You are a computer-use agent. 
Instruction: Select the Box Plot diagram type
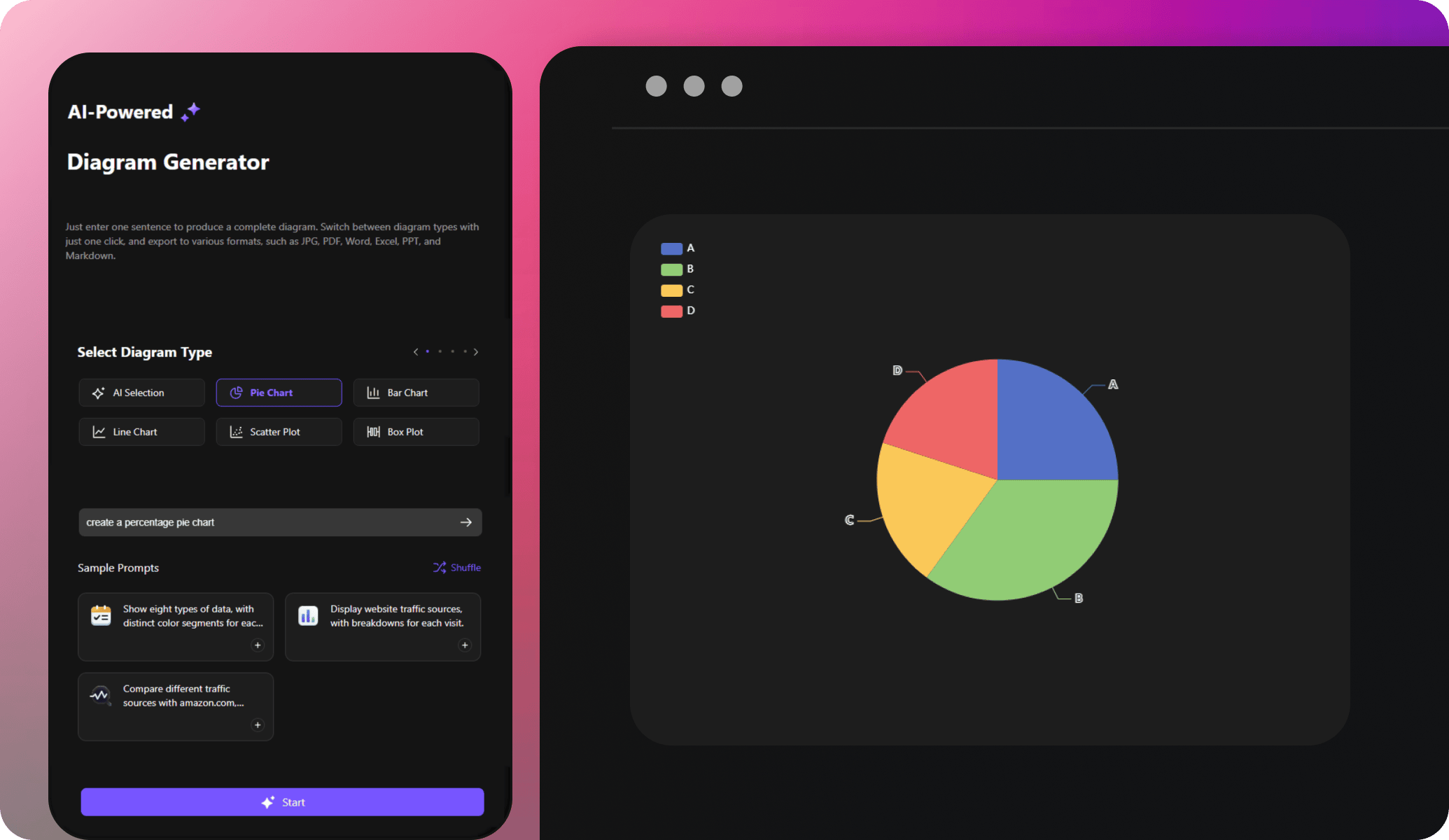(x=415, y=431)
